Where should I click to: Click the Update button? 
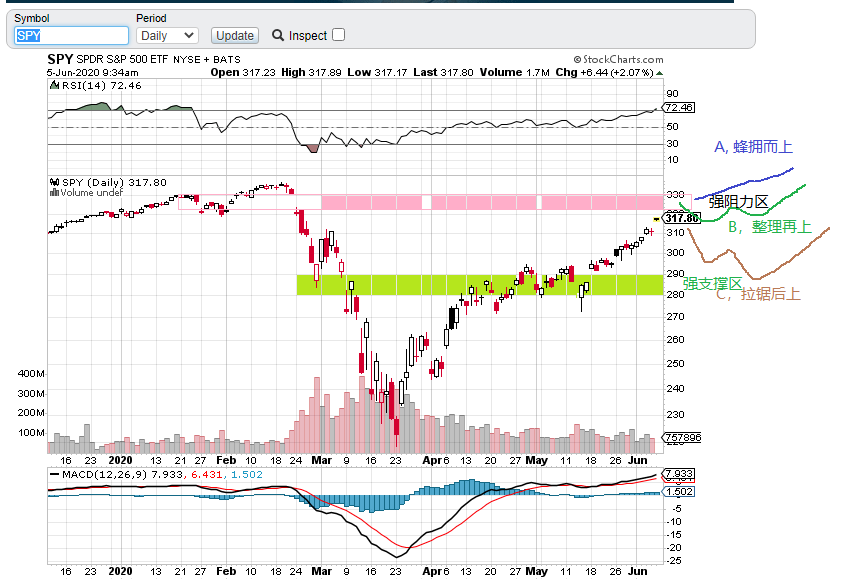pos(235,36)
